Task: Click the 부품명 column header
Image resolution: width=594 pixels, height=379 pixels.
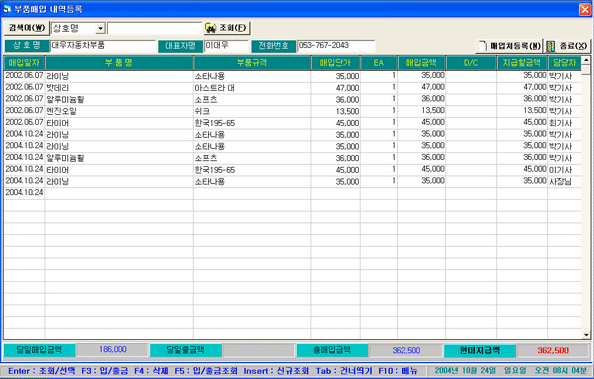Action: point(119,63)
